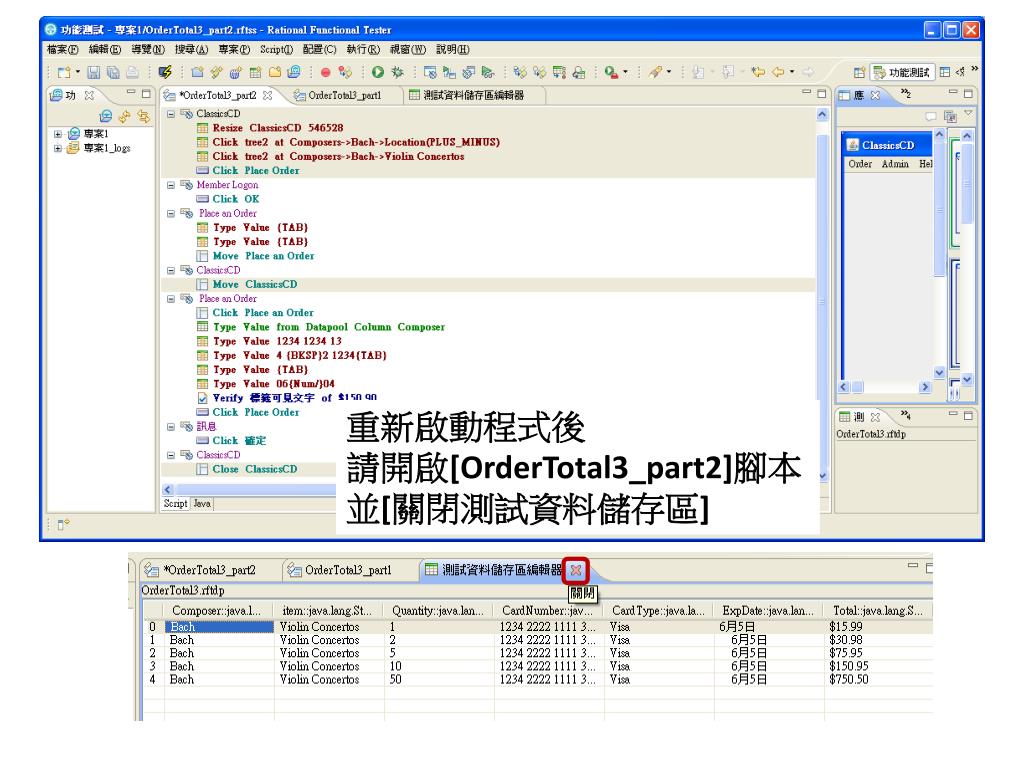Click the New wizard toolbar icon
Screen dimensions: 1024x768
pyautogui.click(x=63, y=72)
